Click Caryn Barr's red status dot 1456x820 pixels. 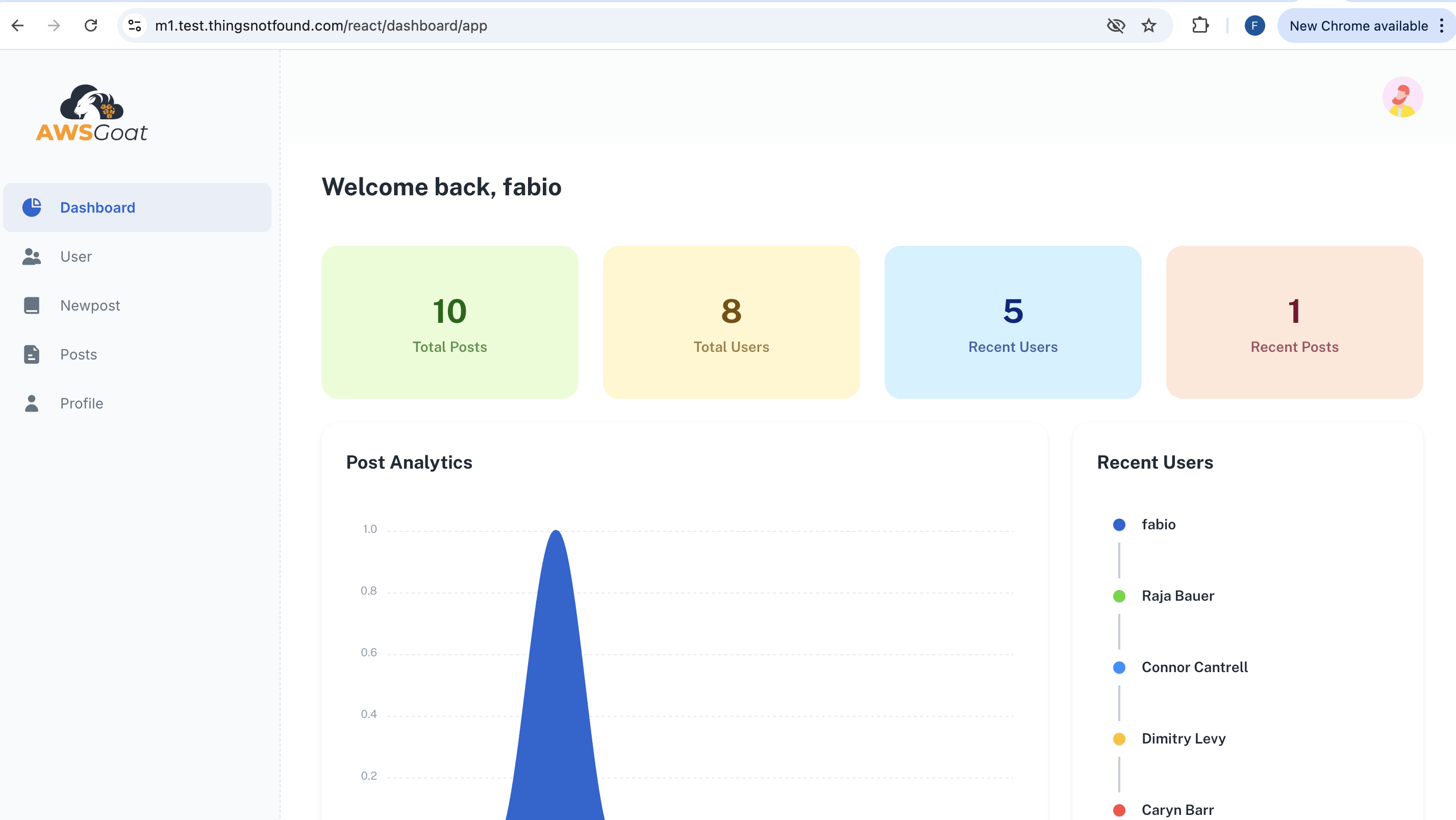[1119, 810]
